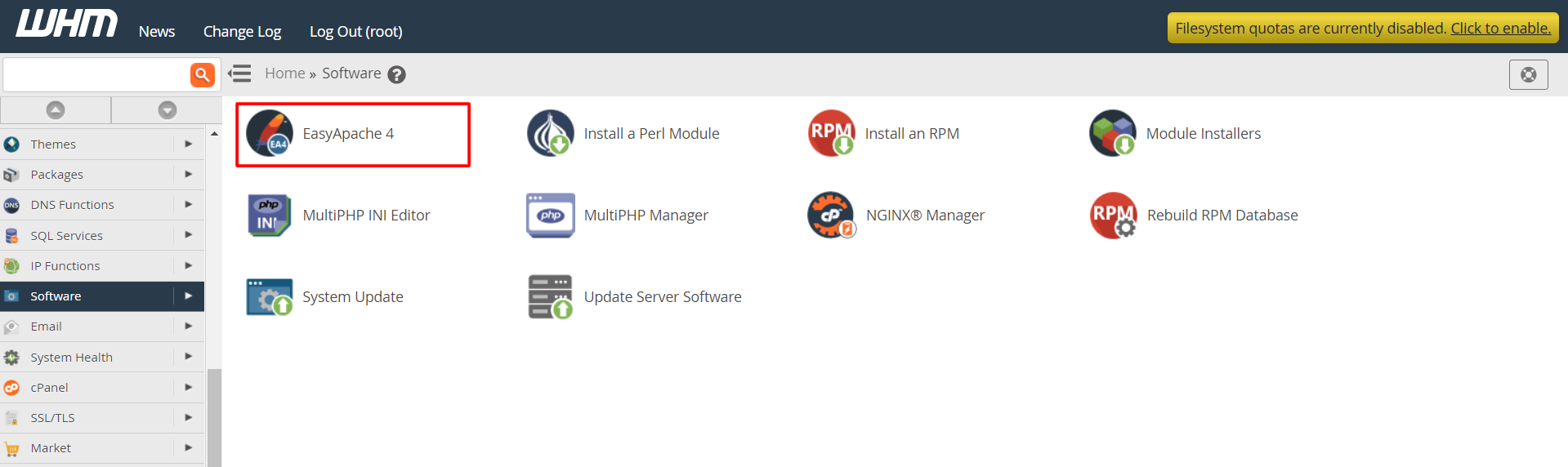Expand the SSL/TLS submenu arrow
Viewport: 1568px width, 467px height.
click(x=189, y=417)
